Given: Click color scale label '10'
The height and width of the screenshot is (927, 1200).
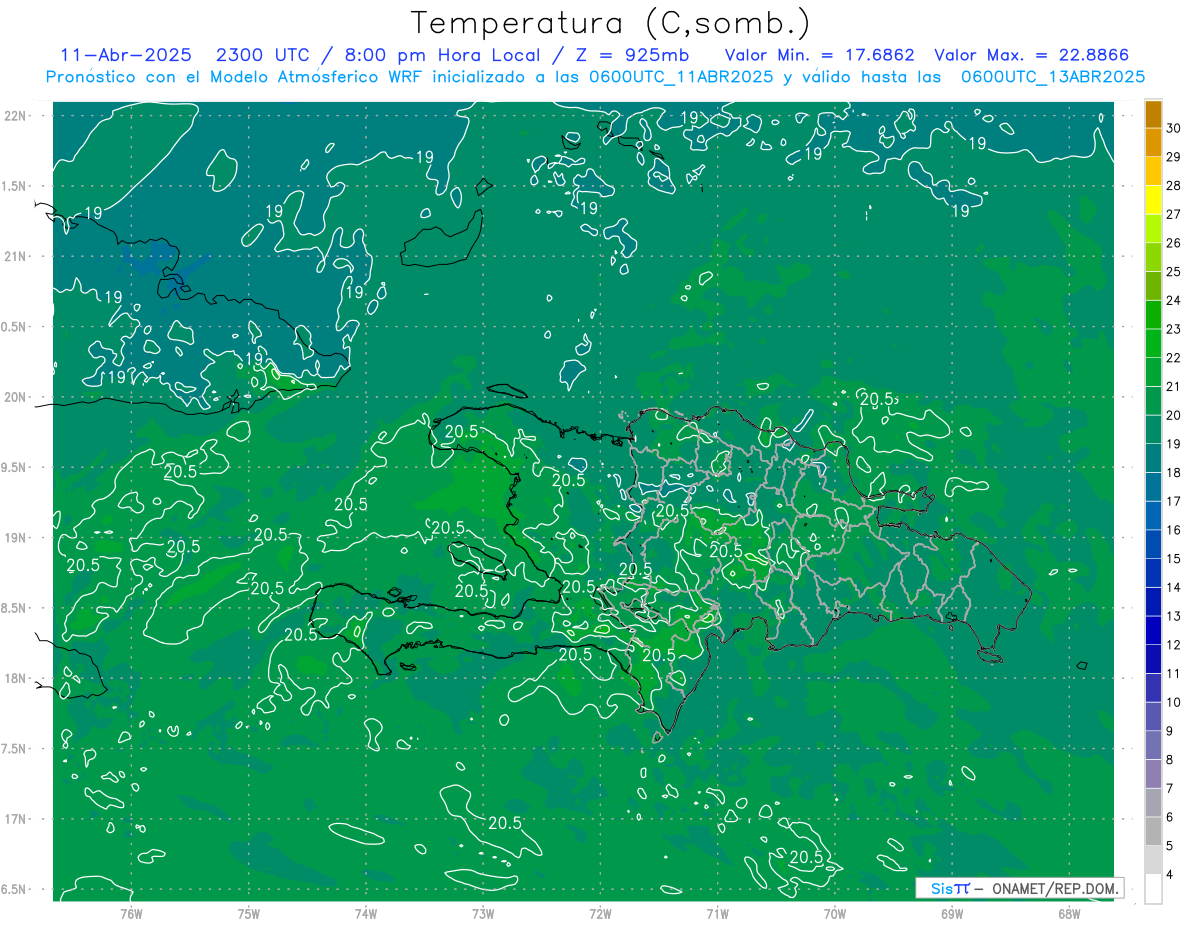Looking at the screenshot, I should tap(1174, 702).
